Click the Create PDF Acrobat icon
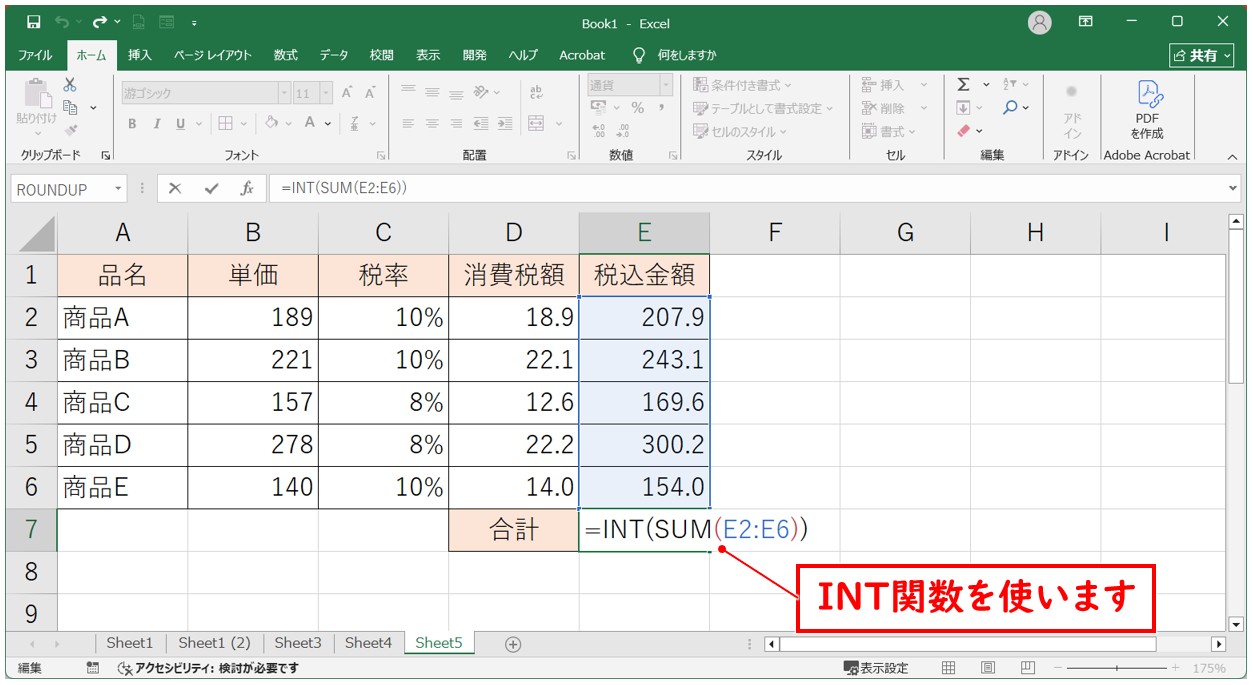The height and width of the screenshot is (685, 1253). tap(1147, 111)
